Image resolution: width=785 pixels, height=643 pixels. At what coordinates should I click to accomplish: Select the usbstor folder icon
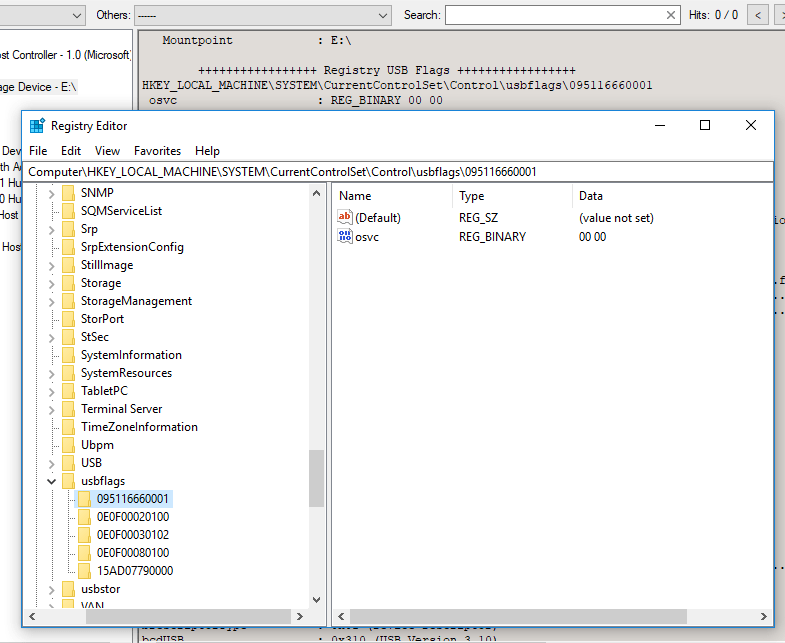tap(69, 589)
